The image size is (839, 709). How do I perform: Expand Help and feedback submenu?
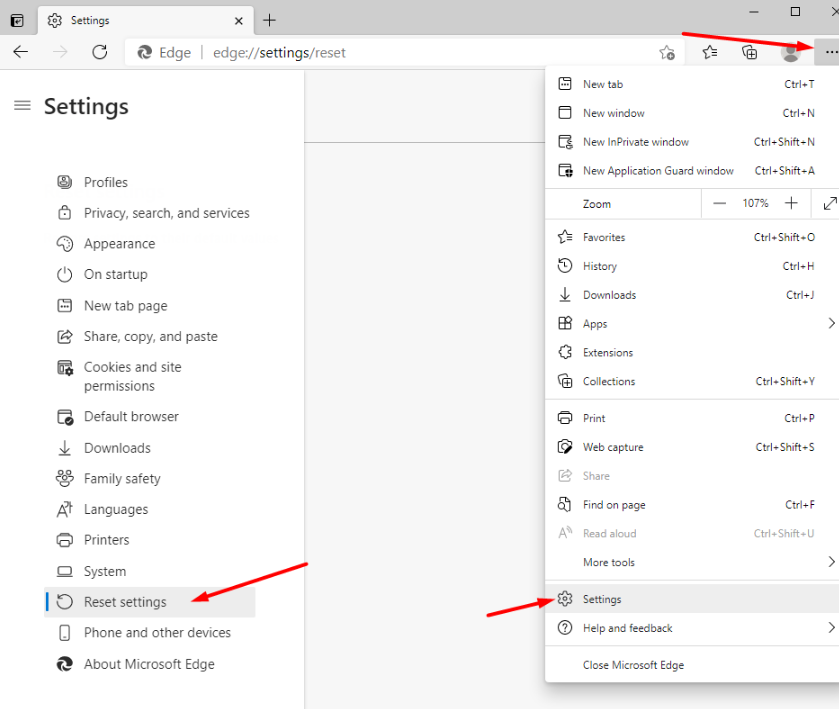click(x=691, y=628)
